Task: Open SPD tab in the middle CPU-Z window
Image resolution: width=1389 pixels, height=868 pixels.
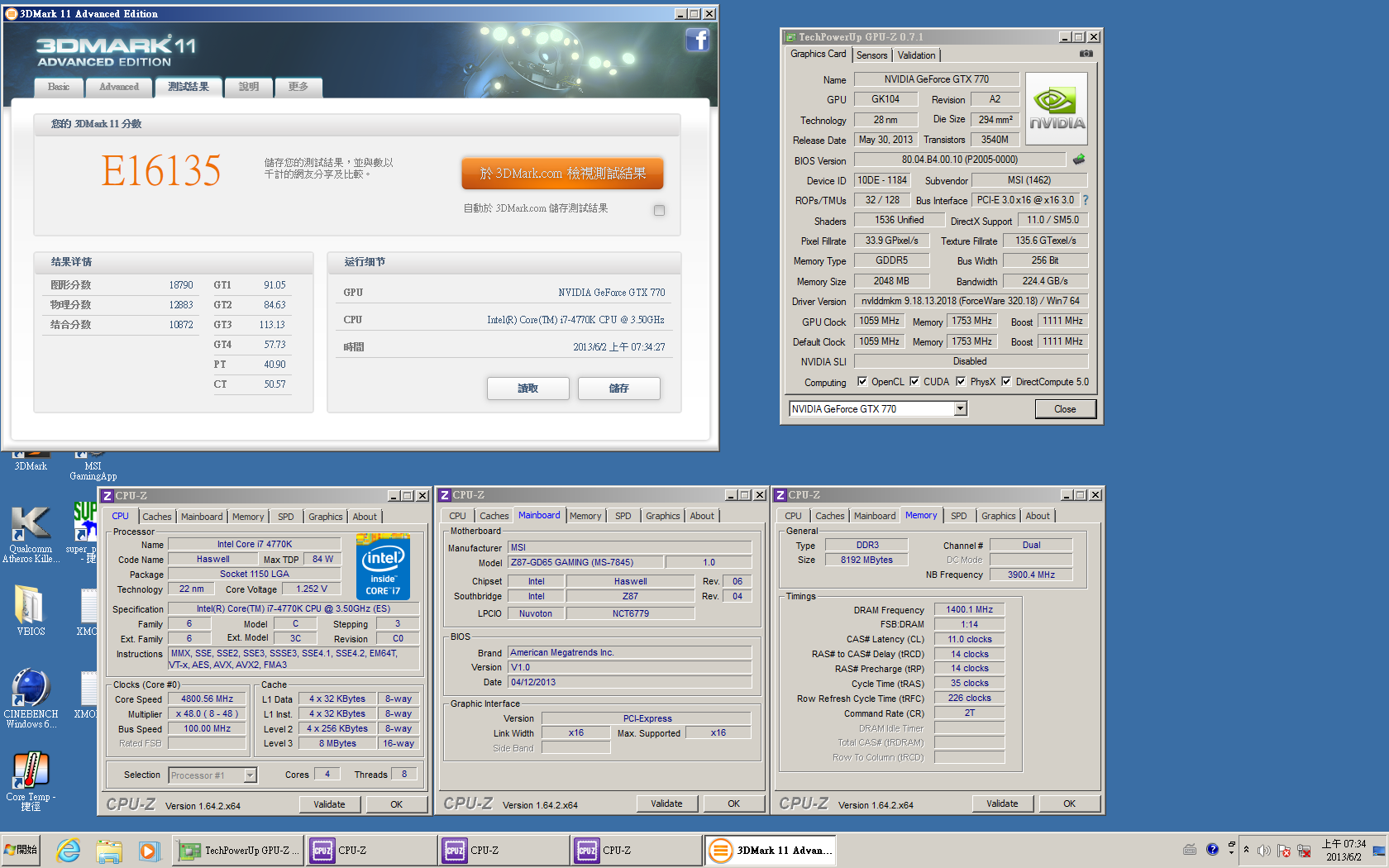Action: point(623,516)
